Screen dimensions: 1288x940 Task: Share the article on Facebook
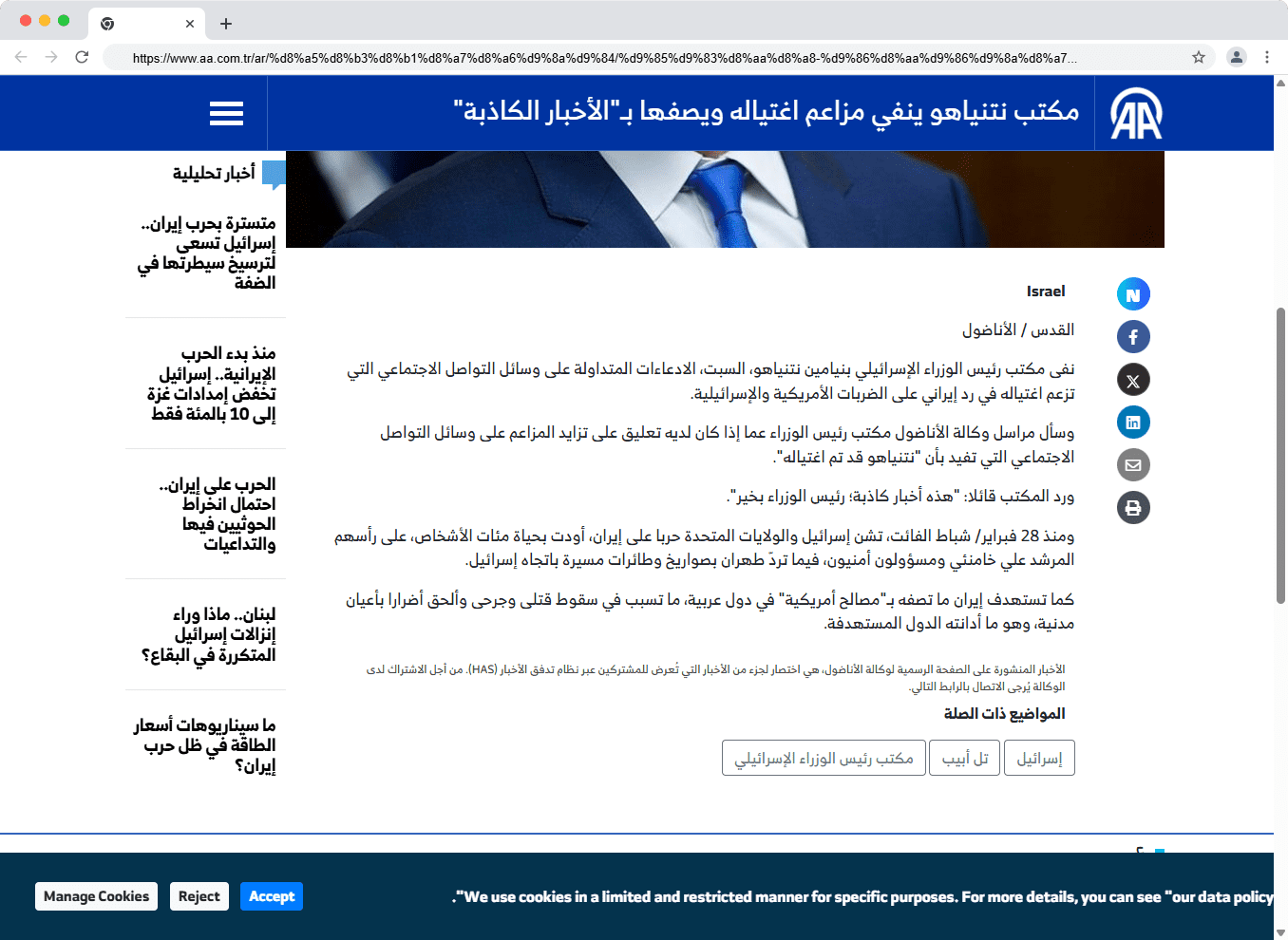[x=1132, y=337]
